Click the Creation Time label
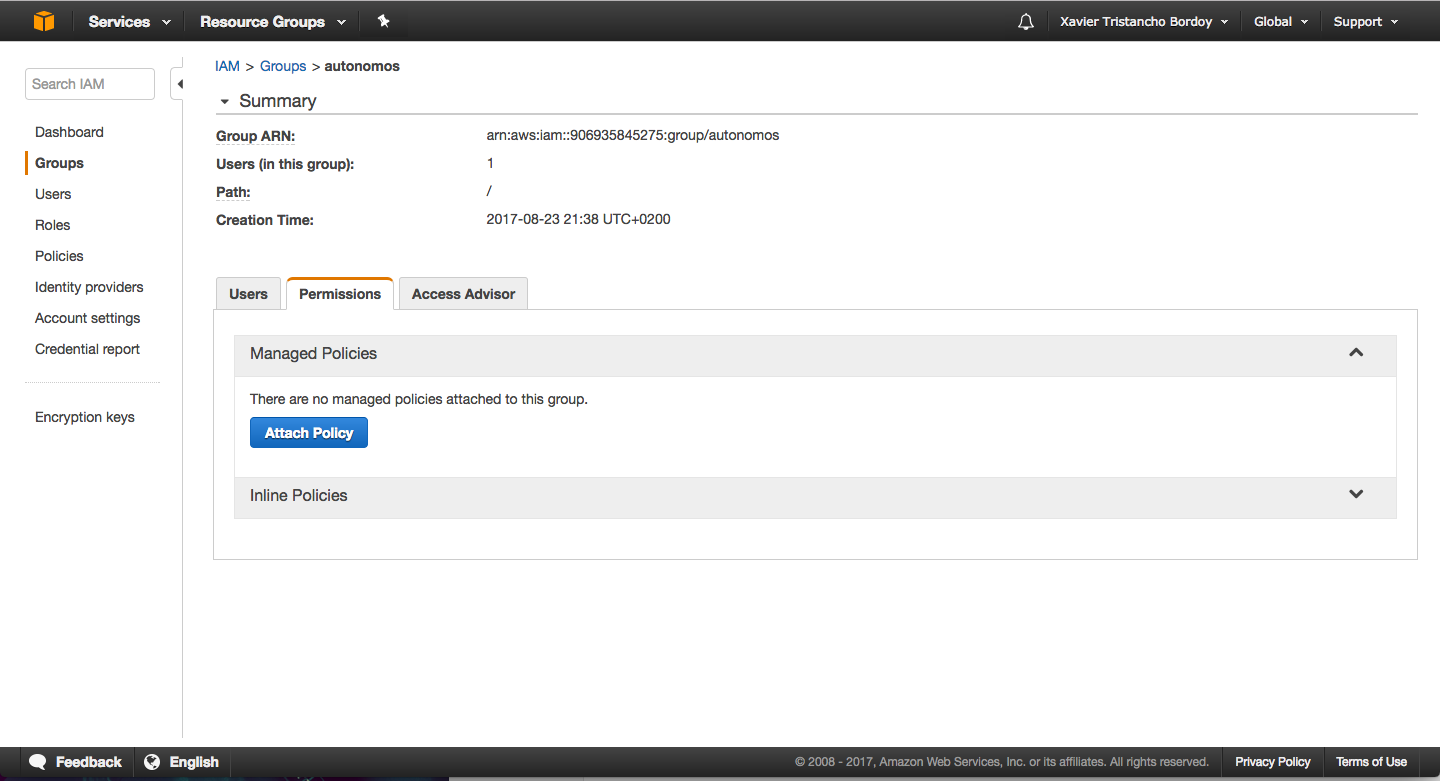Viewport: 1440px width, 781px height. (265, 220)
